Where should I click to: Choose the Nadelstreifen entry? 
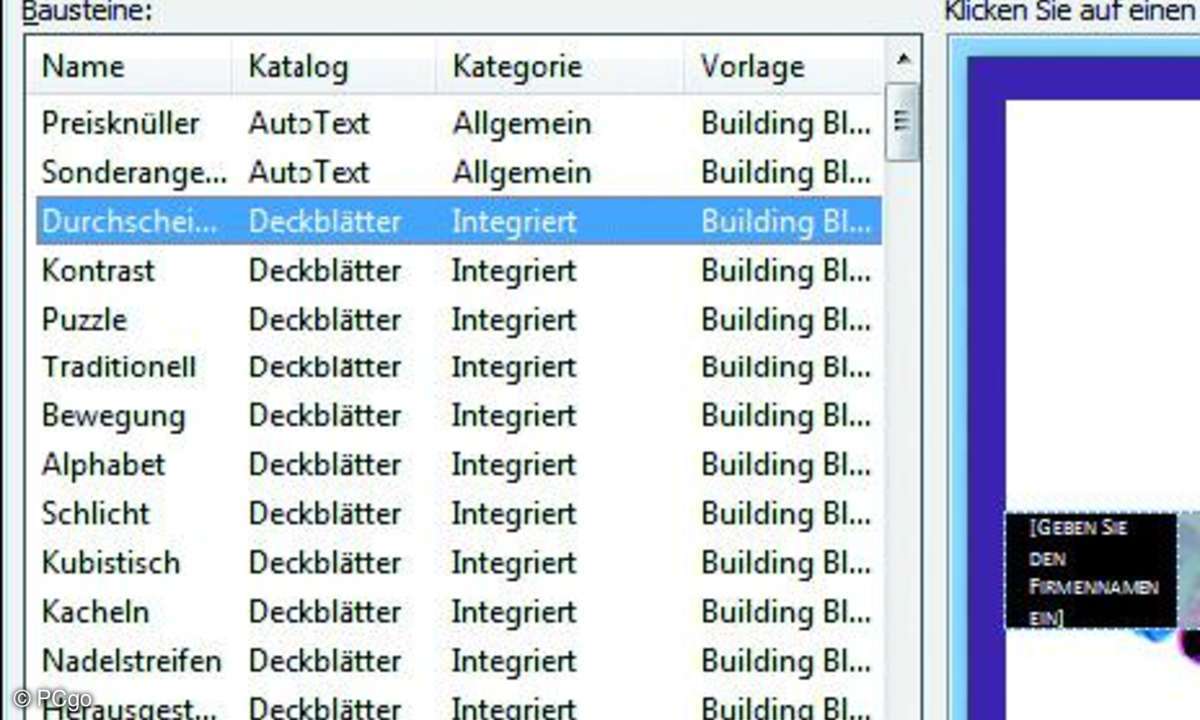(131, 661)
